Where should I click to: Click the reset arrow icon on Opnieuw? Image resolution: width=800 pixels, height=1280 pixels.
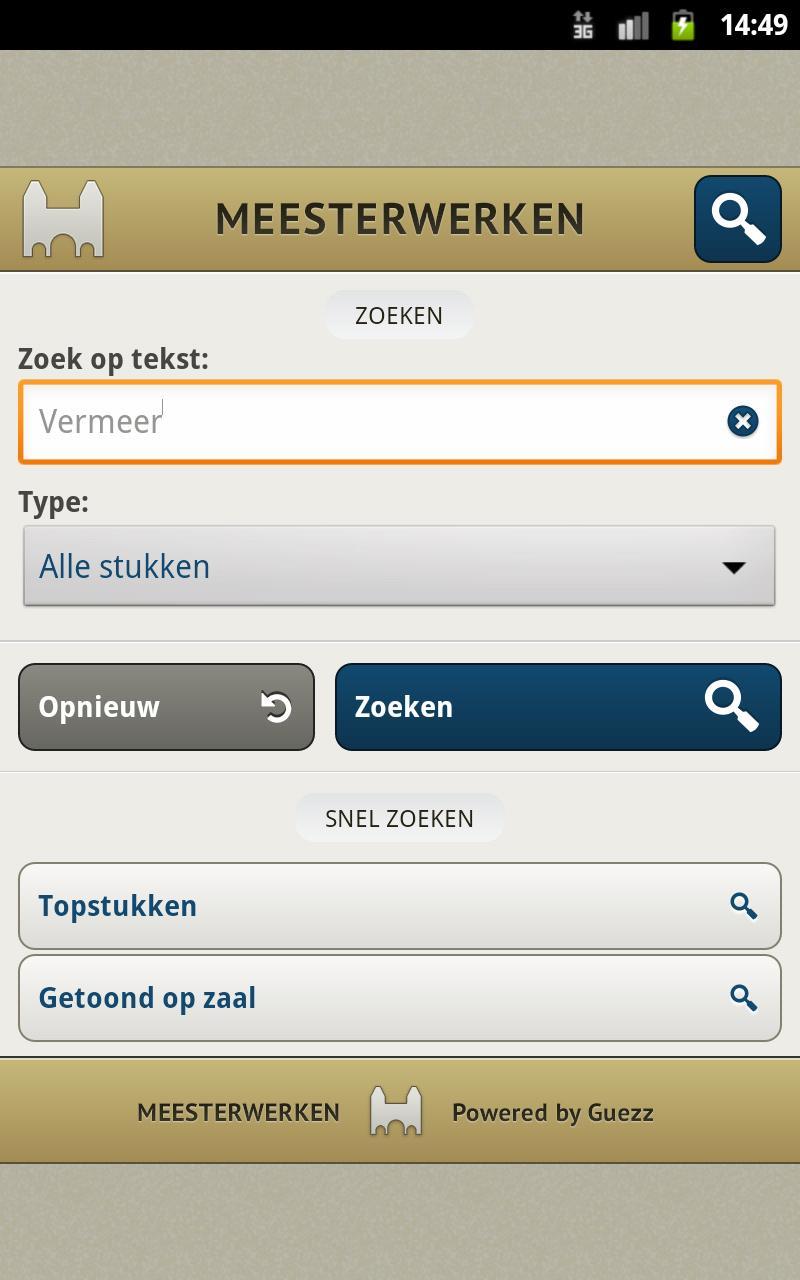[x=277, y=706]
